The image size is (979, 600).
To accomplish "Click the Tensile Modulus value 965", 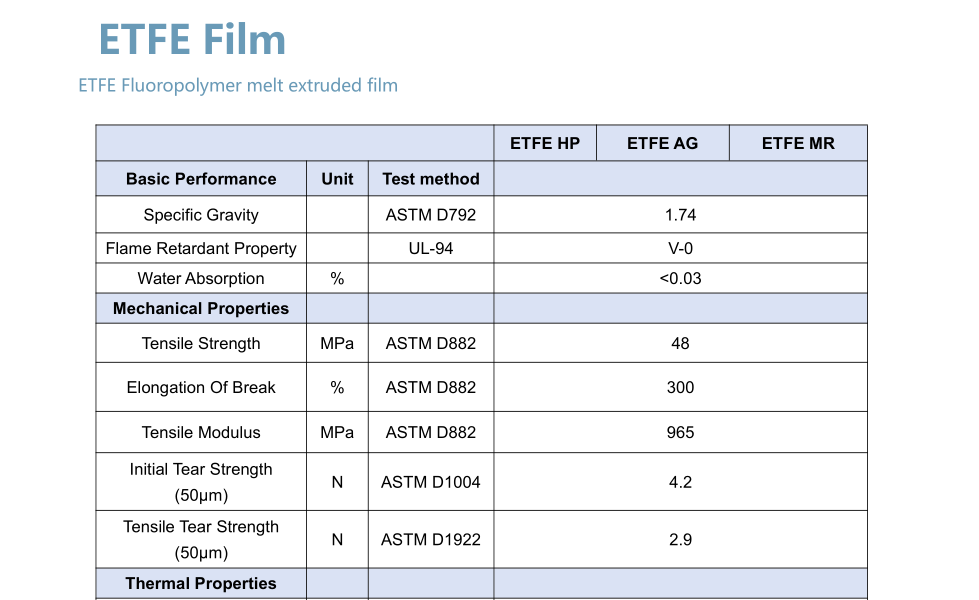I will [680, 432].
